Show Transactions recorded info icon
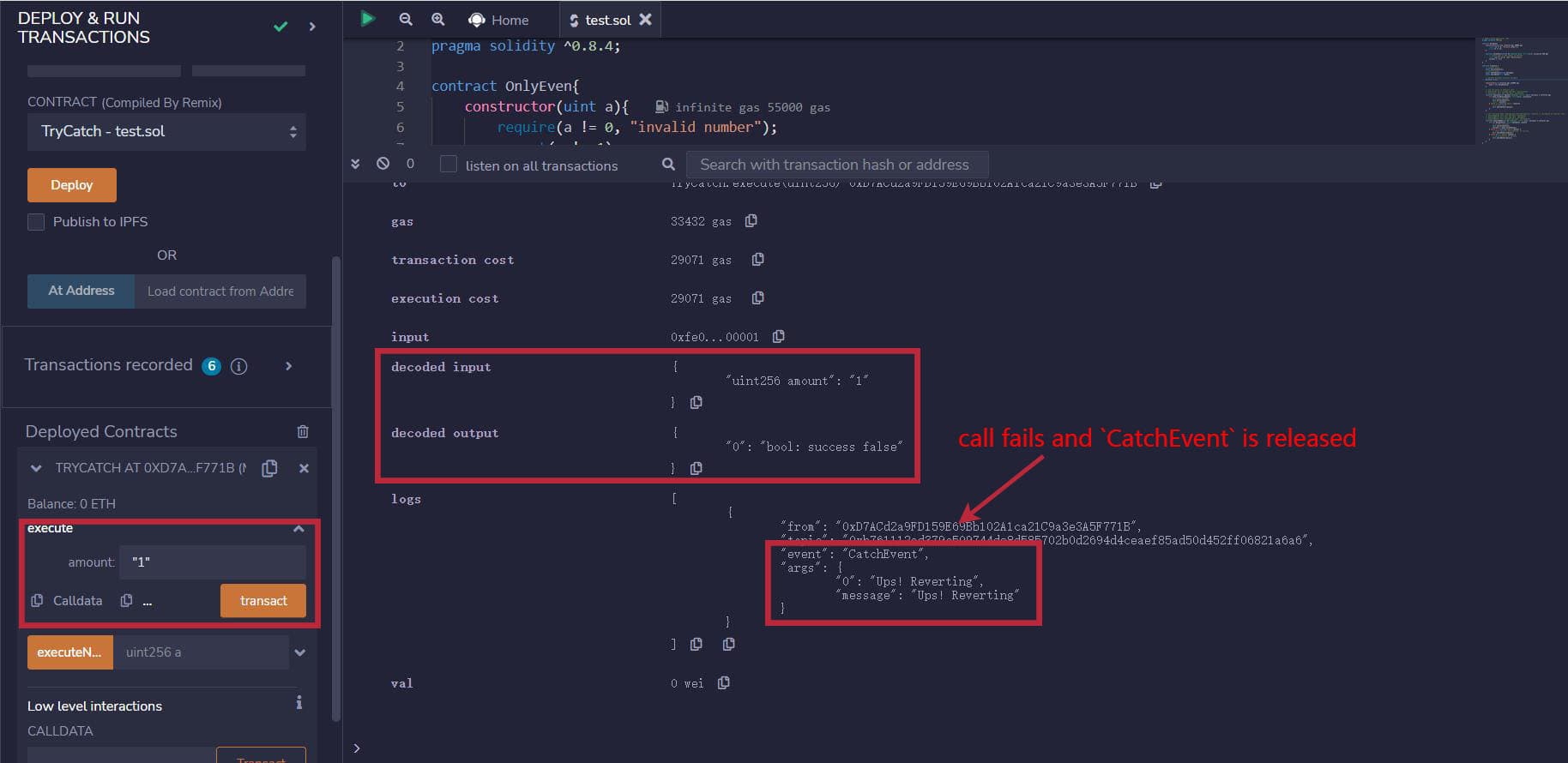 click(x=239, y=366)
